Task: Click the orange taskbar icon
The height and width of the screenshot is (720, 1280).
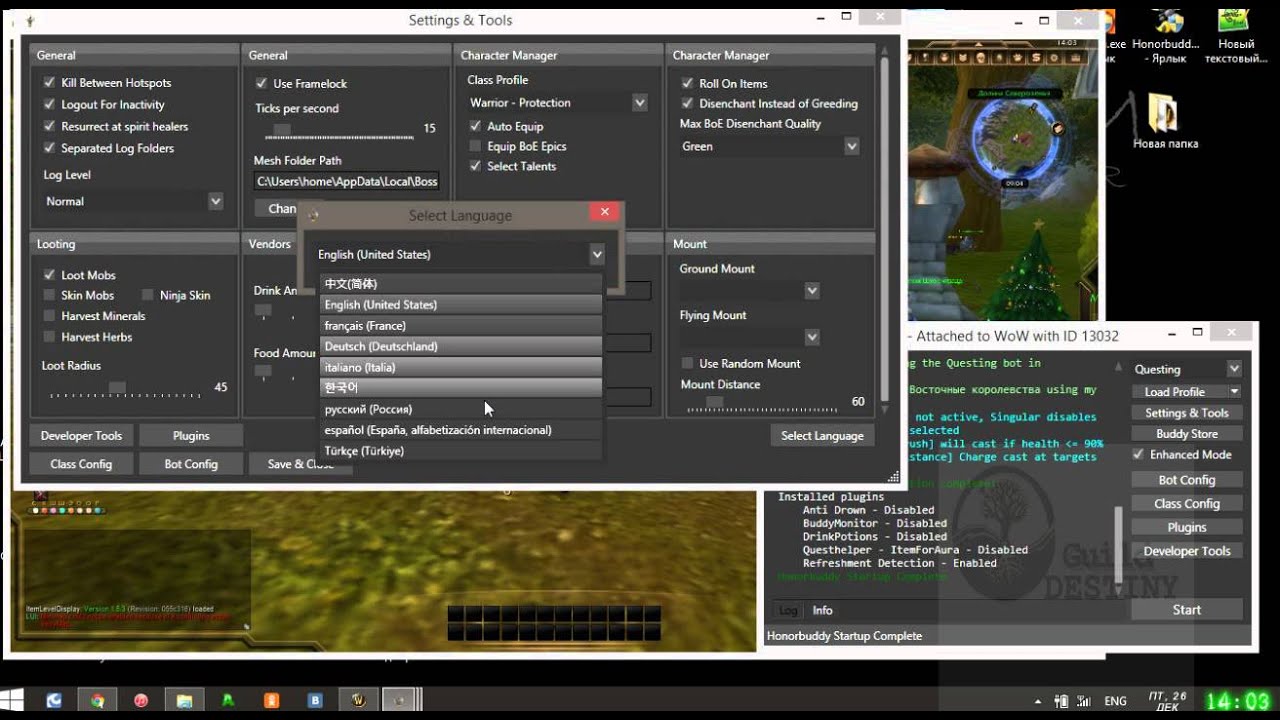Action: (x=271, y=701)
